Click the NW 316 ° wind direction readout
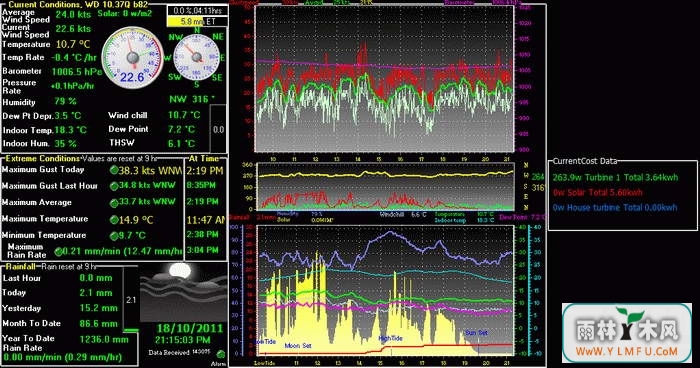 pos(192,99)
